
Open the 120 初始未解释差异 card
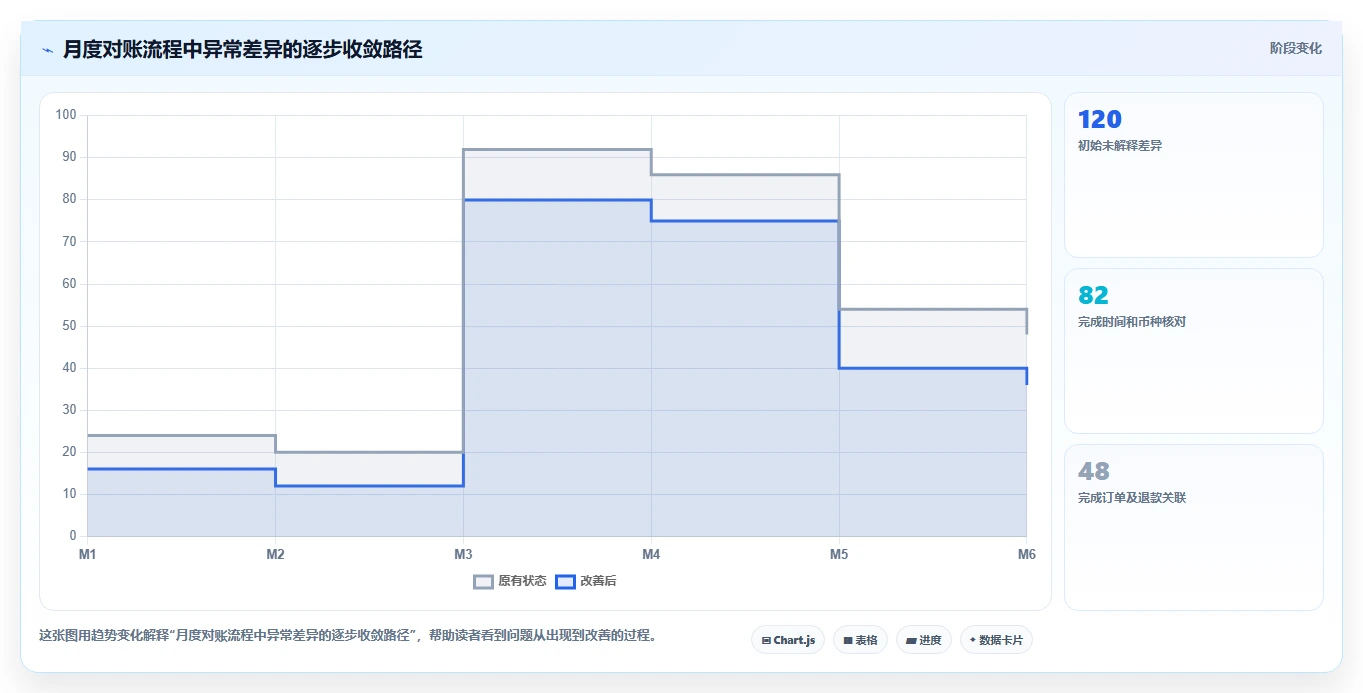(x=1193, y=175)
